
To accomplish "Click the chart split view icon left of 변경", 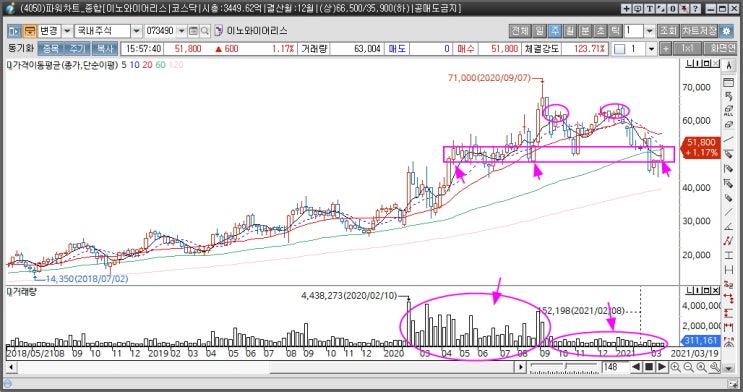I will (x=14, y=31).
